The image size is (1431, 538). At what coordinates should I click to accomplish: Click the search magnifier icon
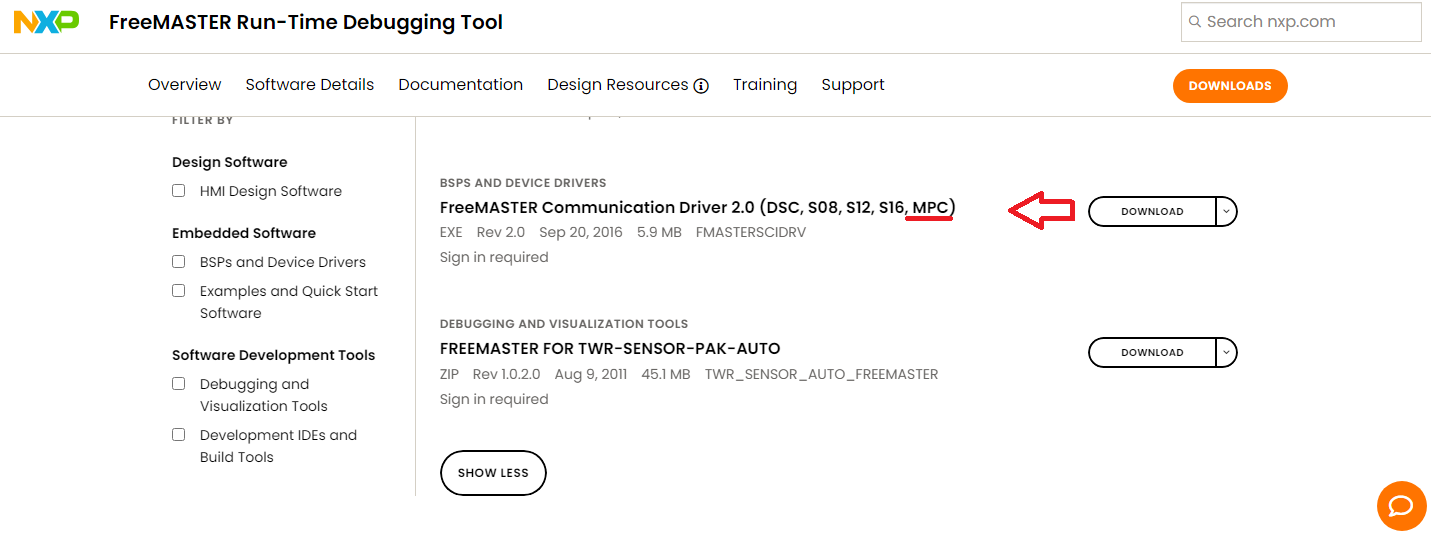click(1194, 22)
